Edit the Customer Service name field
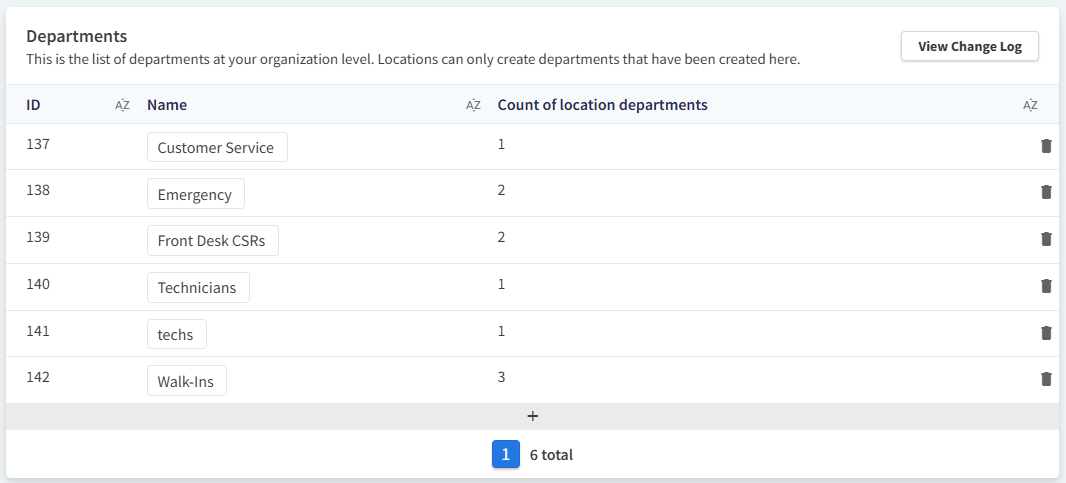1066x483 pixels. click(217, 147)
